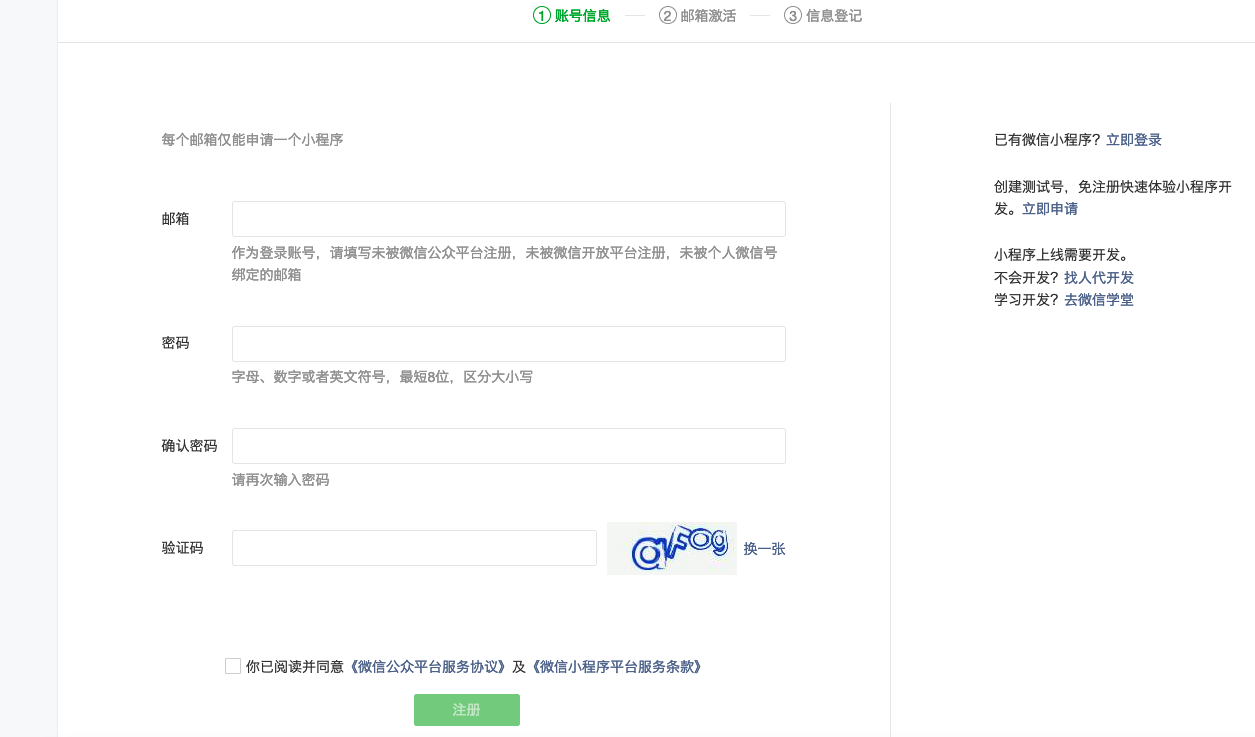Click the 邮箱 email input field
The height and width of the screenshot is (737, 1255).
(x=508, y=219)
